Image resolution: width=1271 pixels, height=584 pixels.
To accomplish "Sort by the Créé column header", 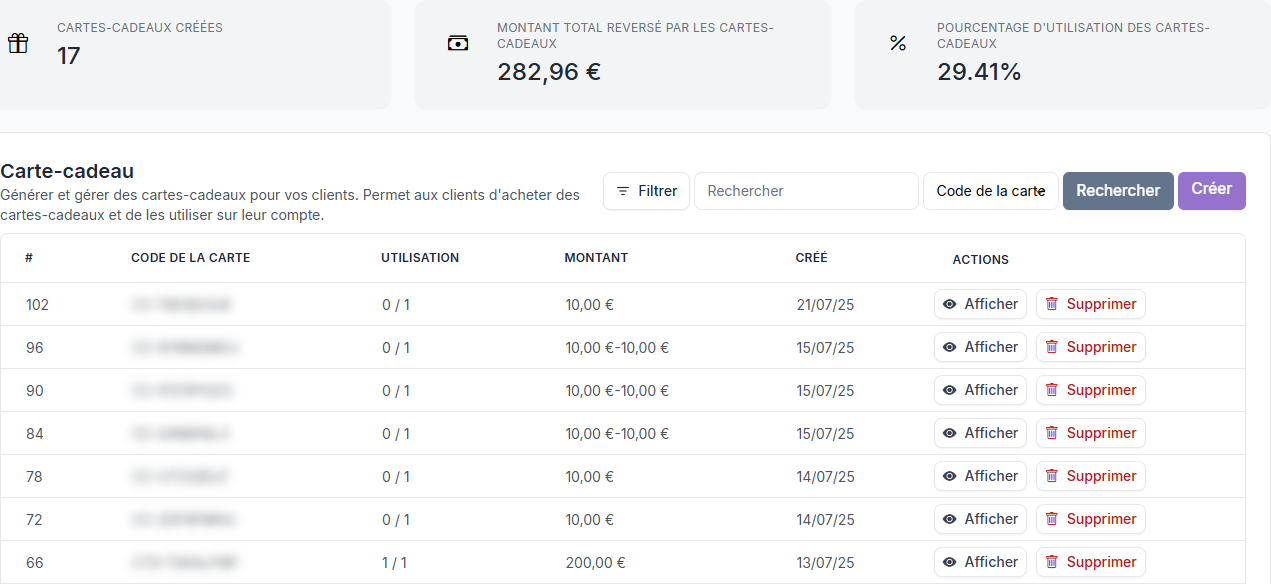I will pos(811,258).
